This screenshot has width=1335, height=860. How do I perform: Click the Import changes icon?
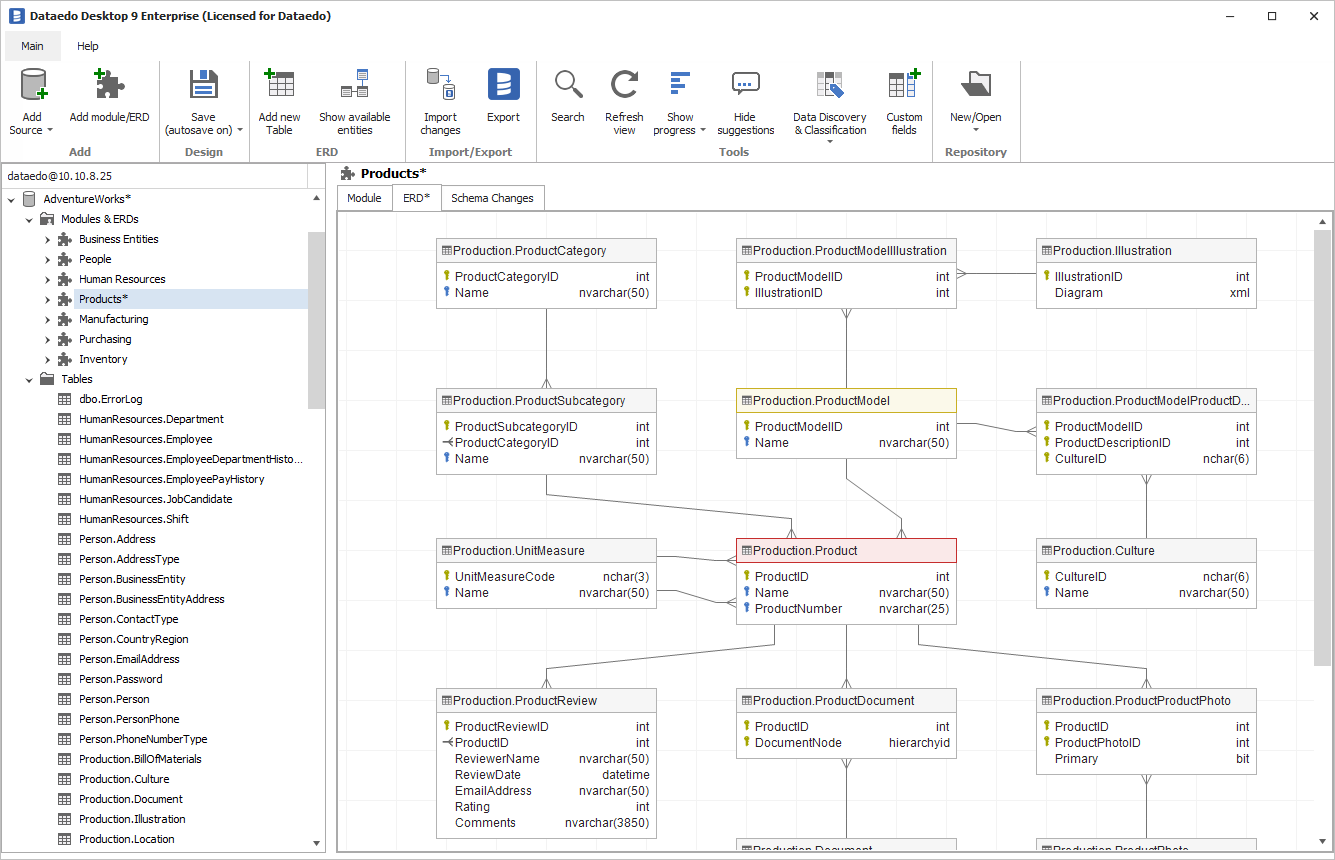click(x=440, y=86)
